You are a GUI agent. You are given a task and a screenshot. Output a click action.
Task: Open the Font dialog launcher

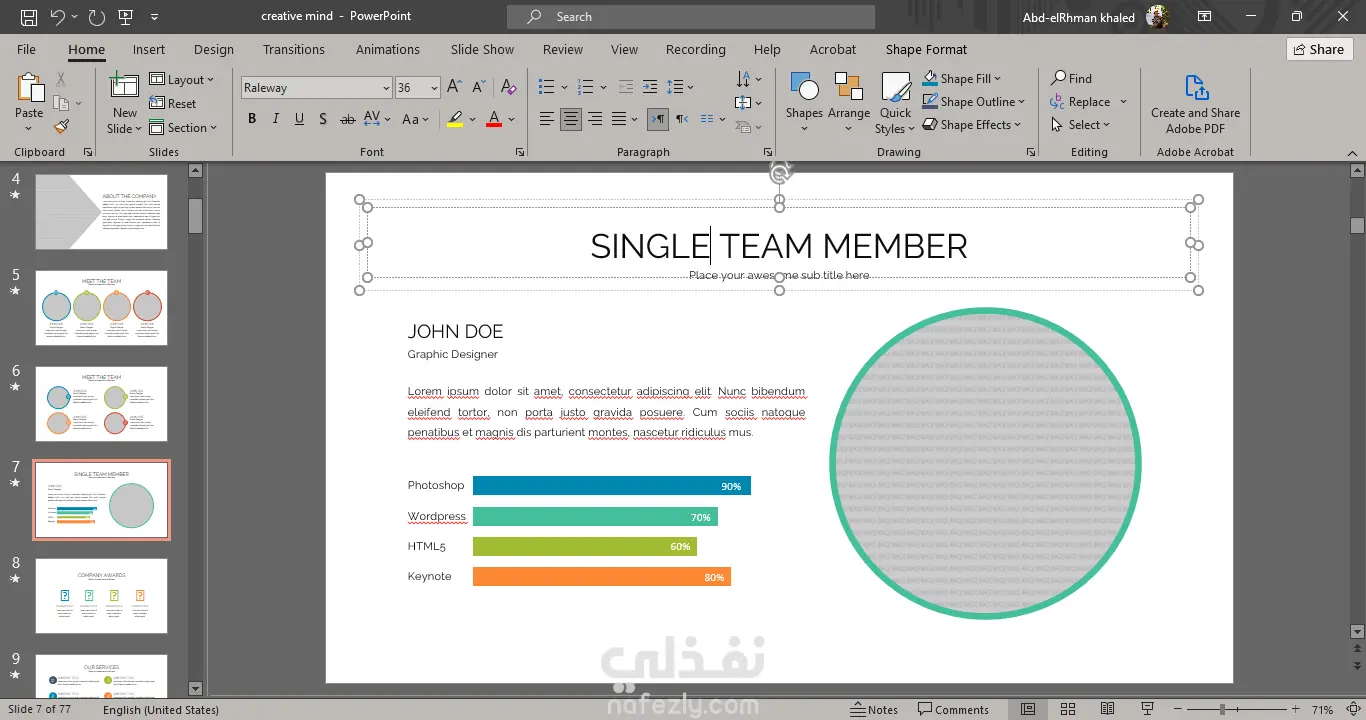520,152
